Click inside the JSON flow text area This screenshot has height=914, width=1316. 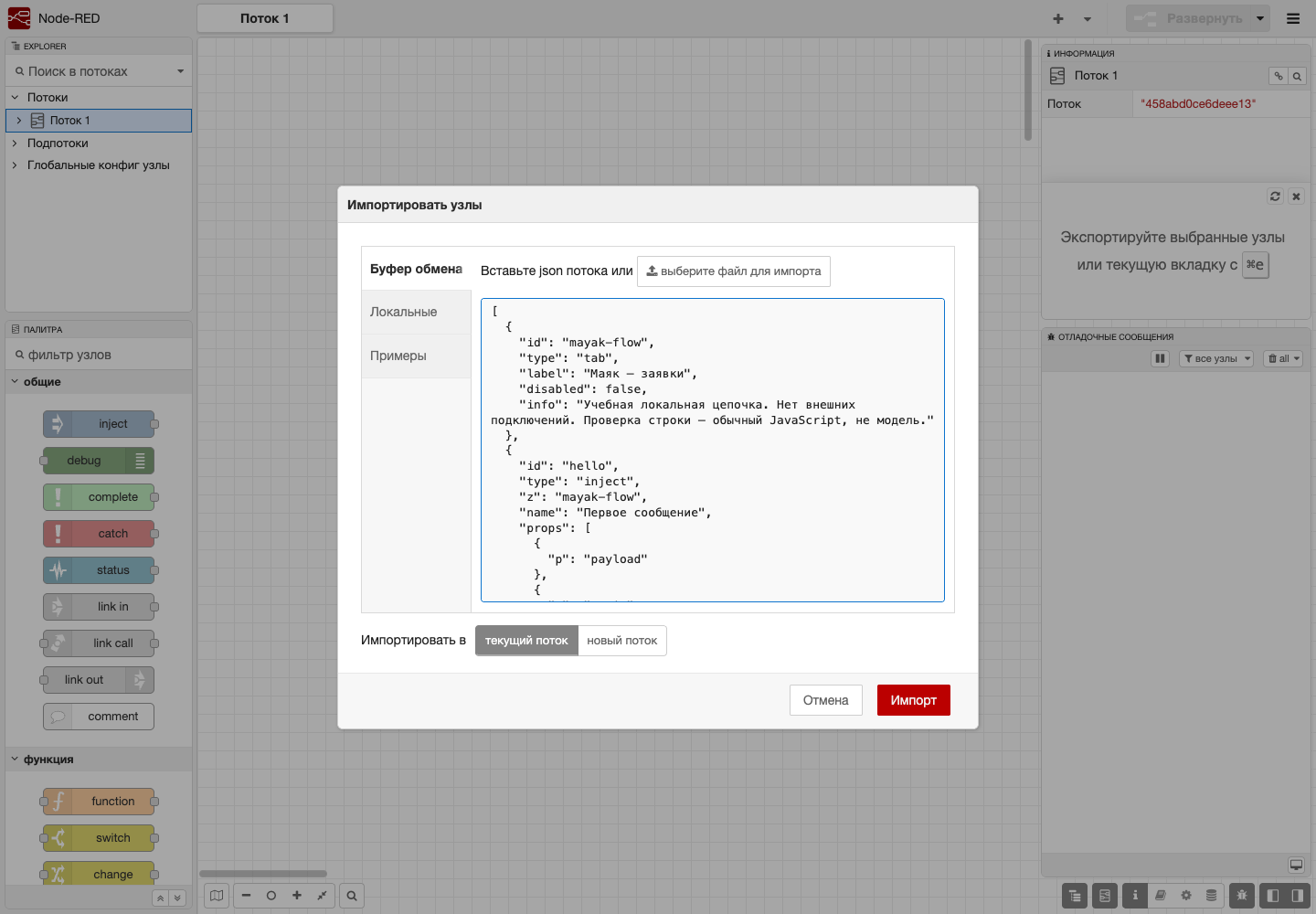pyautogui.click(x=713, y=450)
